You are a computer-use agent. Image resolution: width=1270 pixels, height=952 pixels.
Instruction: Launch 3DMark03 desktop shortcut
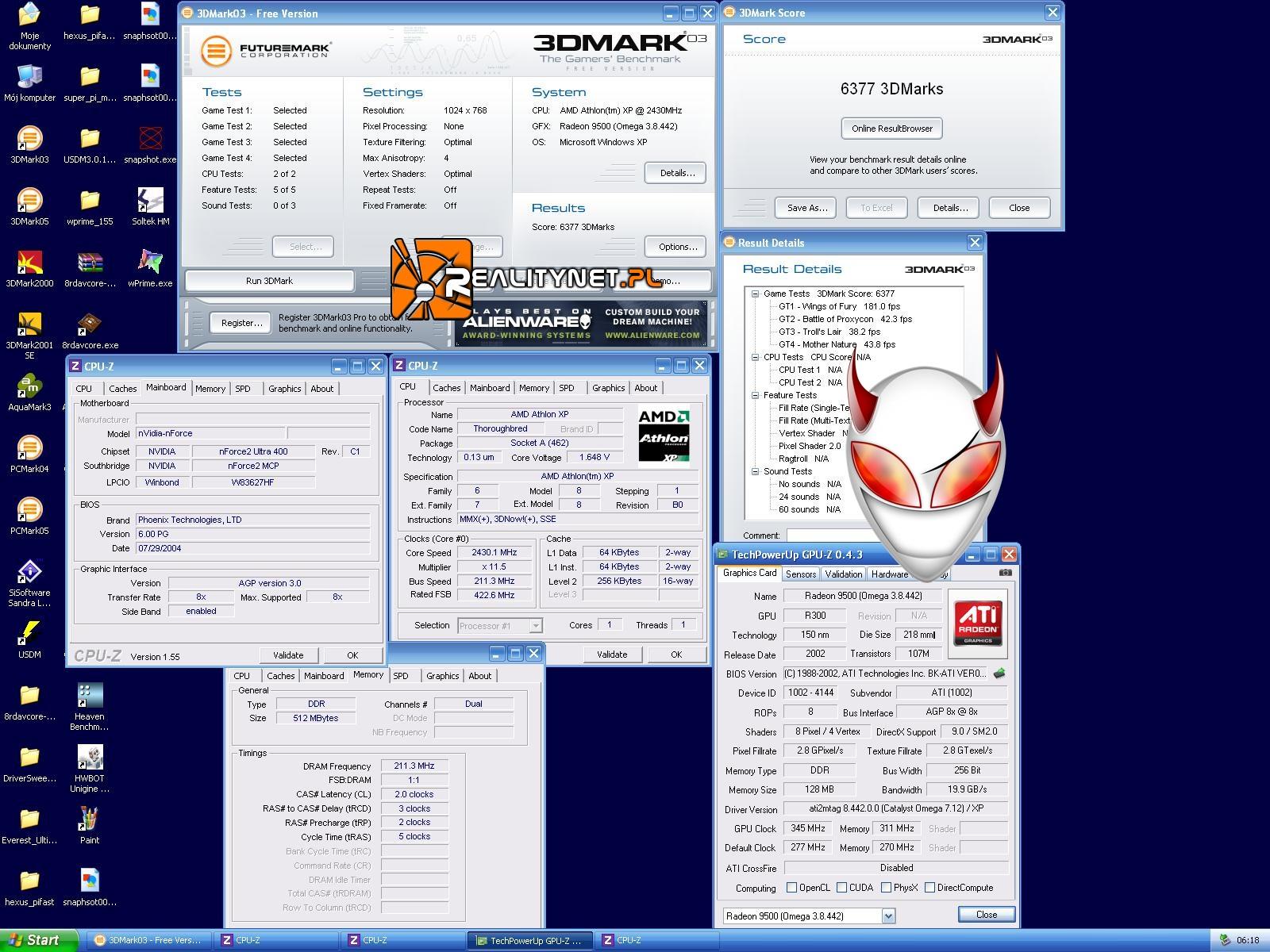29,145
